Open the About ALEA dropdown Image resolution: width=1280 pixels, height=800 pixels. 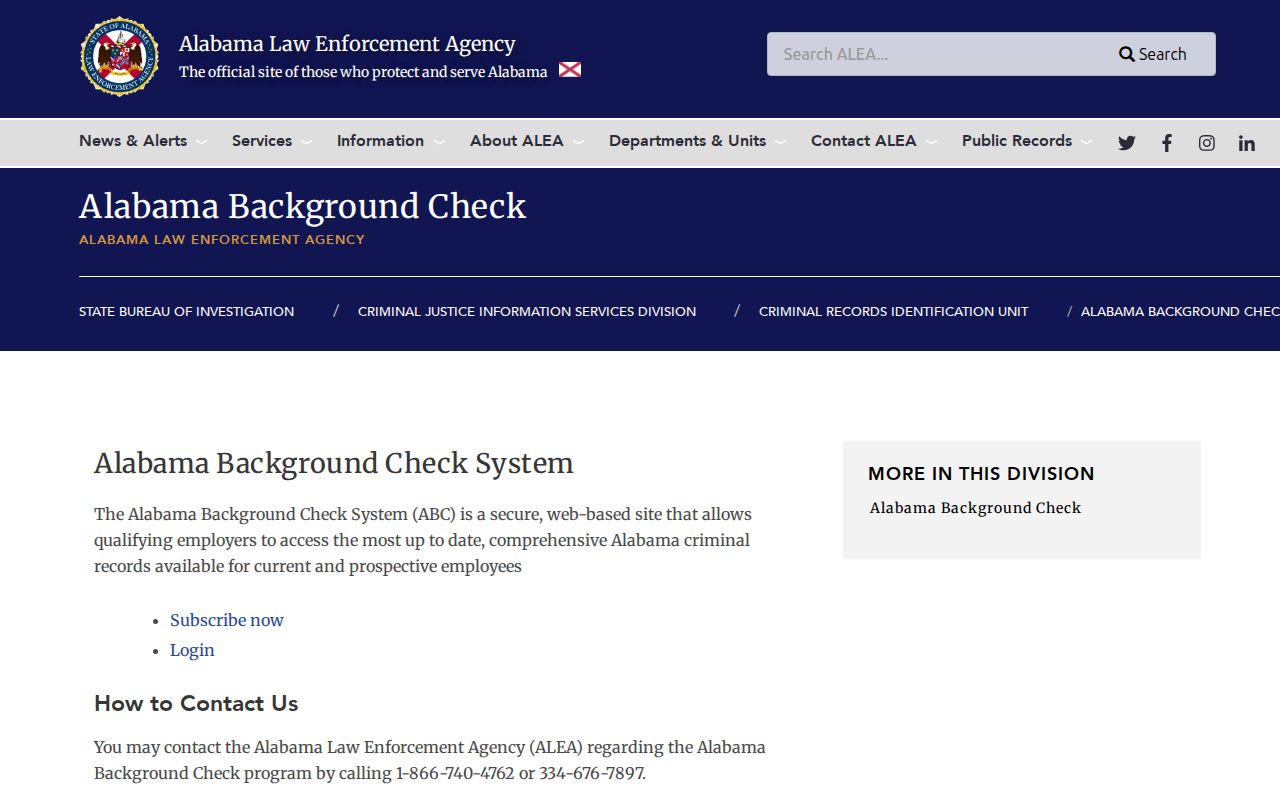point(527,141)
